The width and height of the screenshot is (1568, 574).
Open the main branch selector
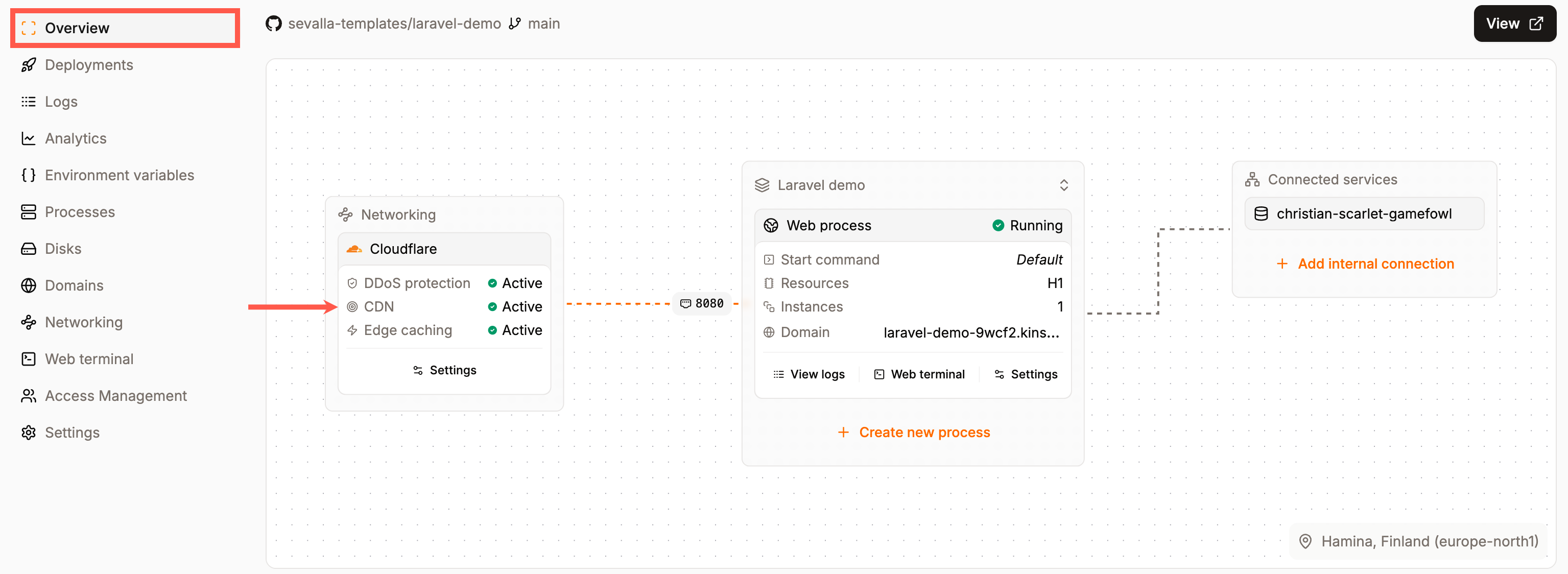(543, 23)
